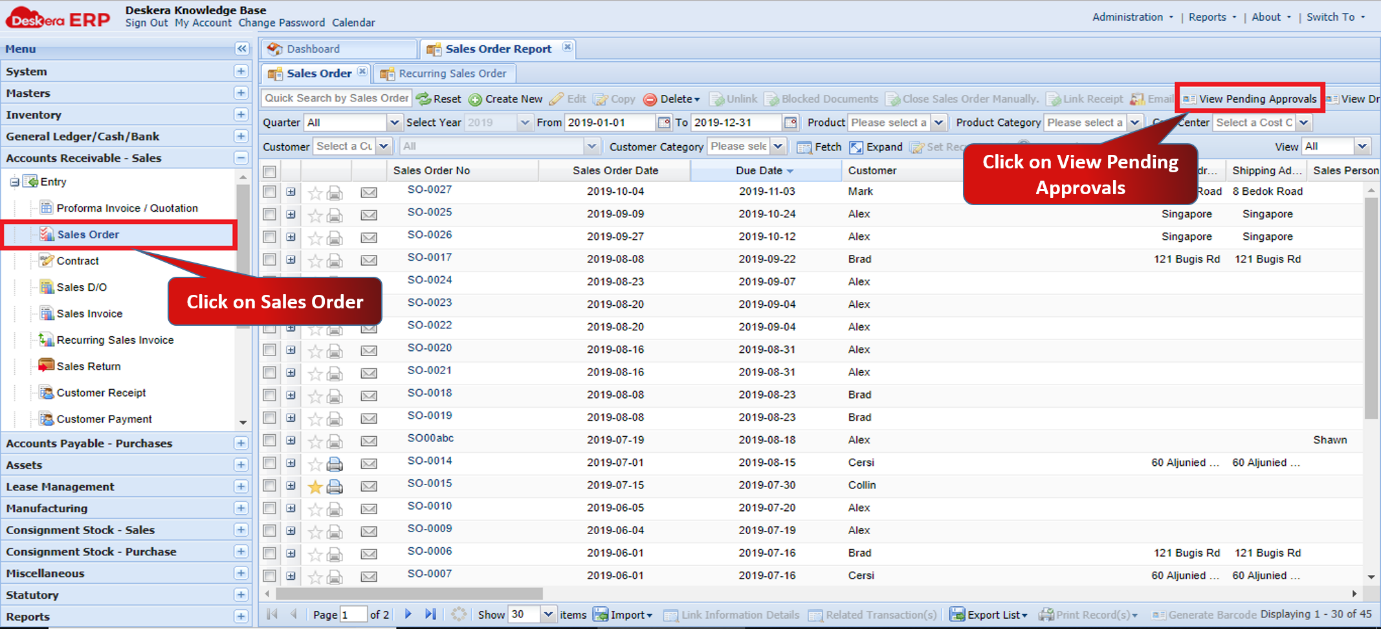Open Recurring Sales Invoice entry
Viewport: 1381px width, 629px height.
(x=115, y=340)
